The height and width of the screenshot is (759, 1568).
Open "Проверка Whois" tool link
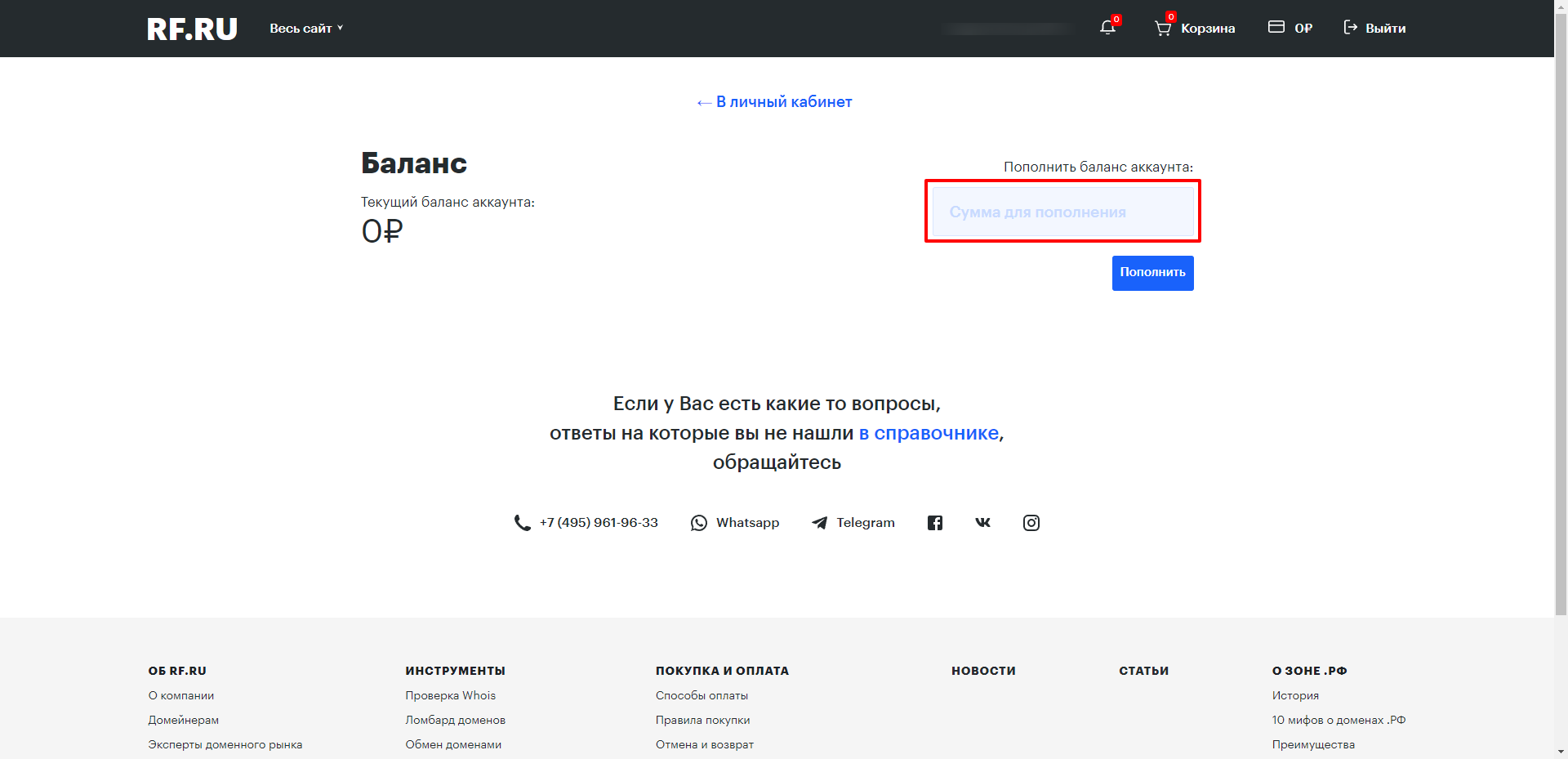coord(450,695)
